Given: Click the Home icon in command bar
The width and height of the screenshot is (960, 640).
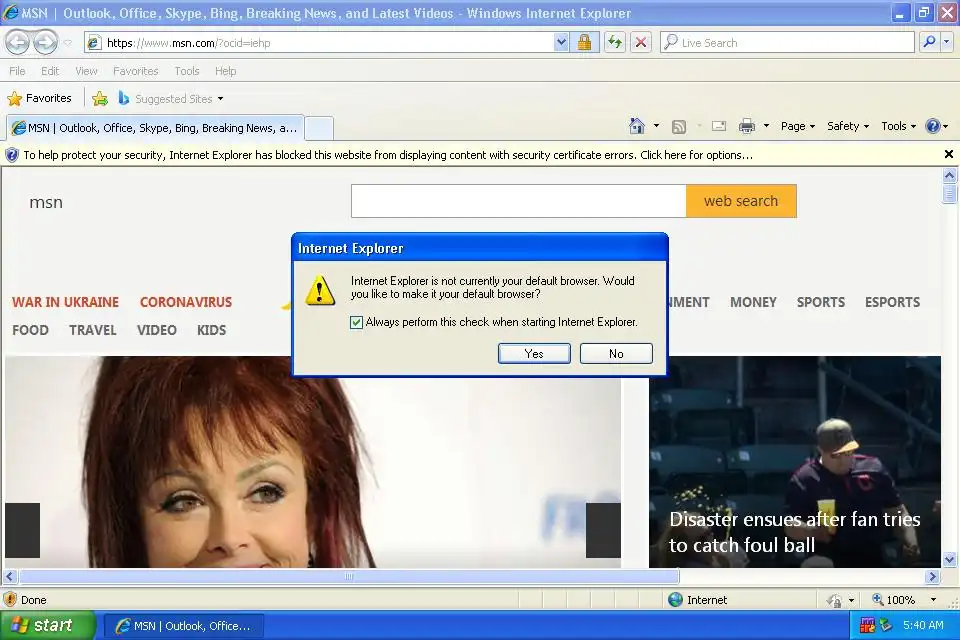Looking at the screenshot, I should pos(637,126).
